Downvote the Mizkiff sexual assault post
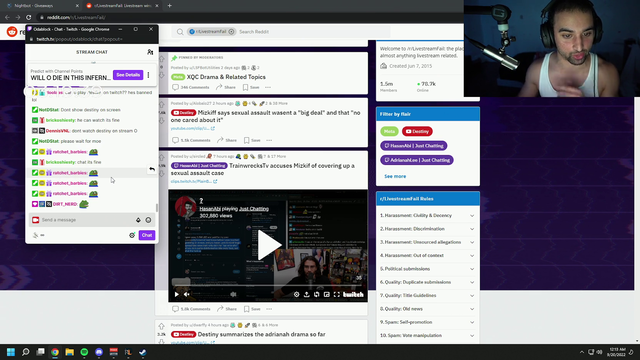This screenshot has height=360, width=640. (x=162, y=121)
